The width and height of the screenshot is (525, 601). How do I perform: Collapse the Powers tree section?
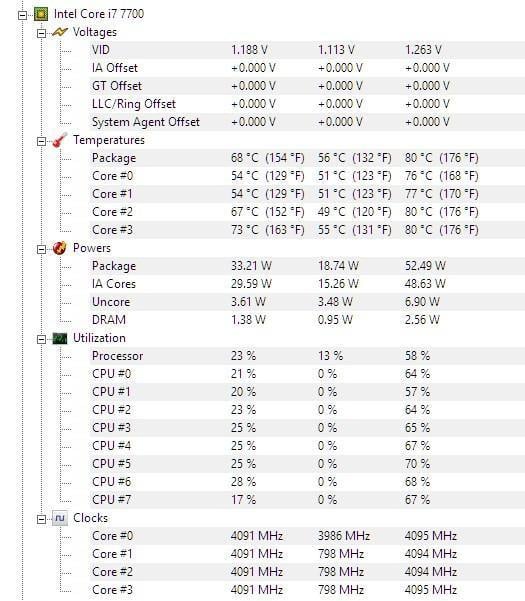pos(41,250)
